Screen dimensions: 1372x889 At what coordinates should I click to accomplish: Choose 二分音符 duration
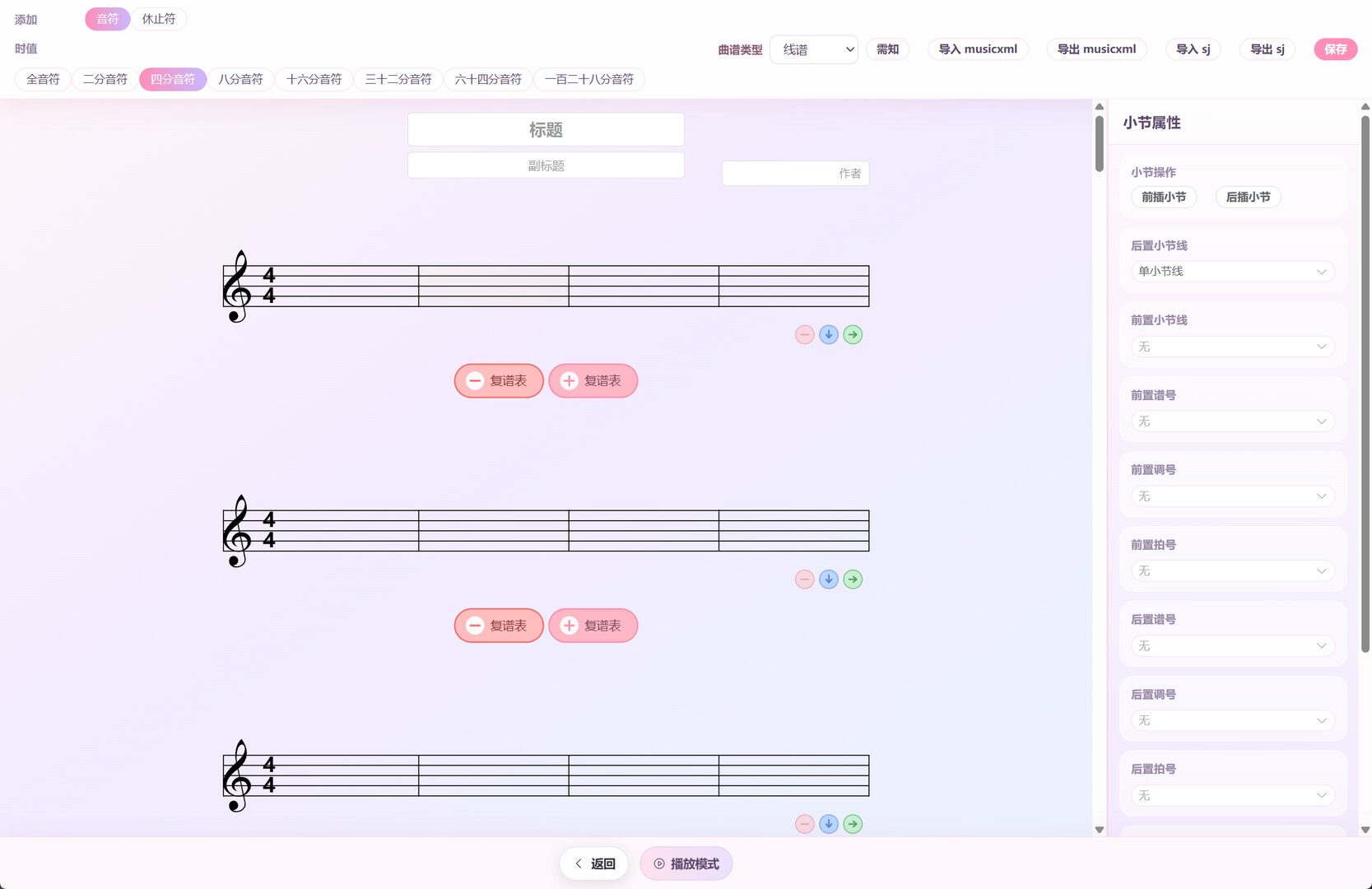click(105, 79)
